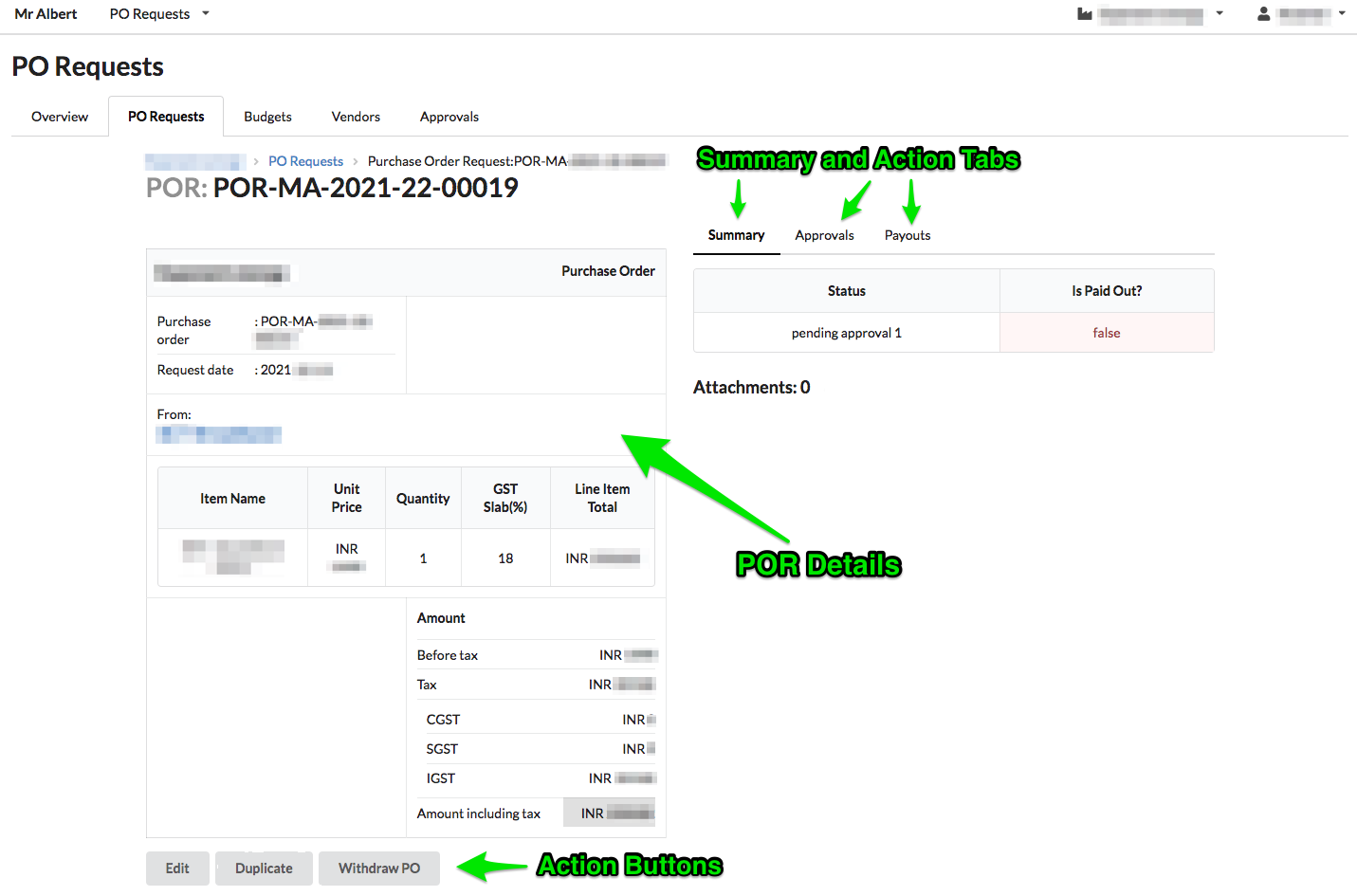Open the Budgets tab

click(266, 116)
